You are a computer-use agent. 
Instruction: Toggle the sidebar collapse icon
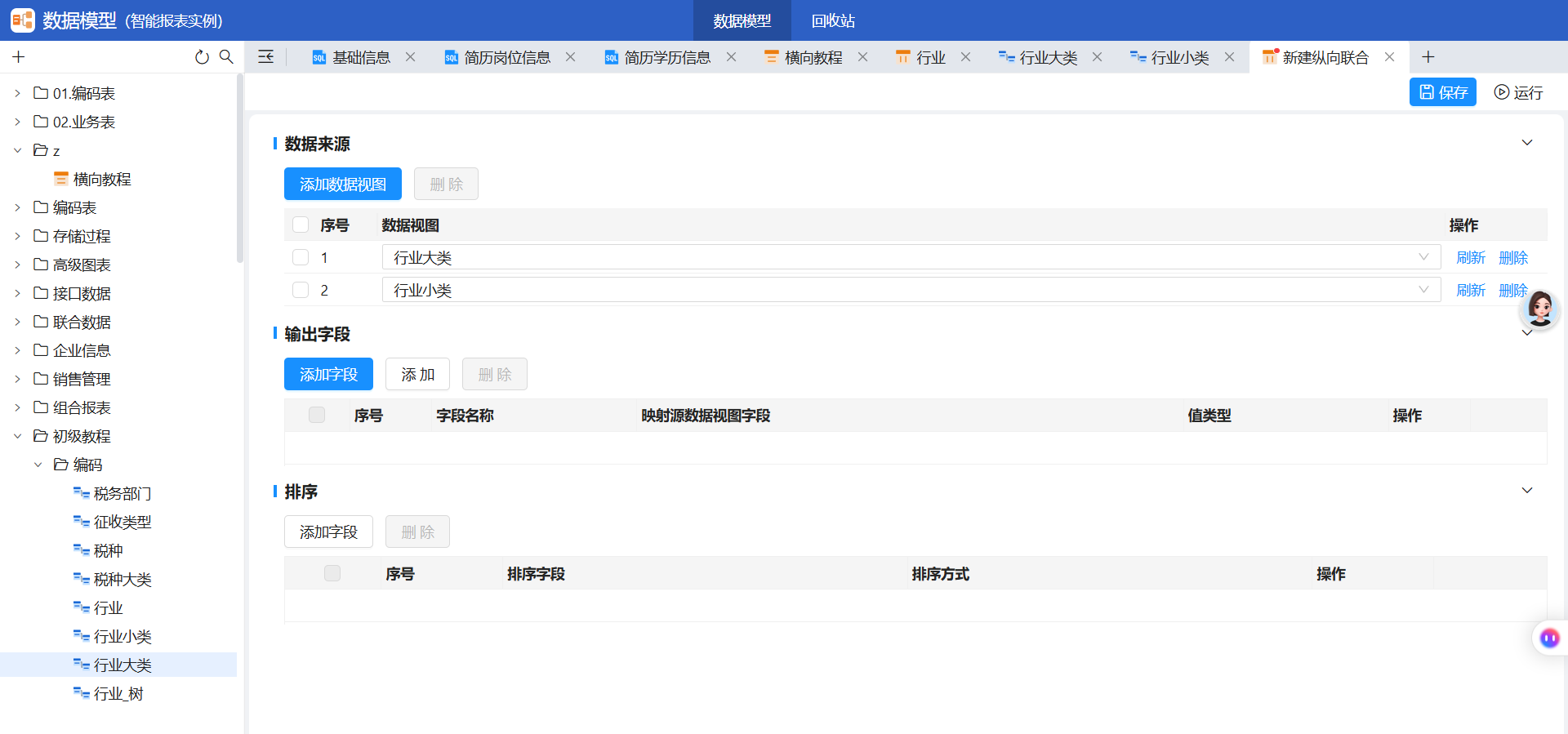tap(266, 57)
